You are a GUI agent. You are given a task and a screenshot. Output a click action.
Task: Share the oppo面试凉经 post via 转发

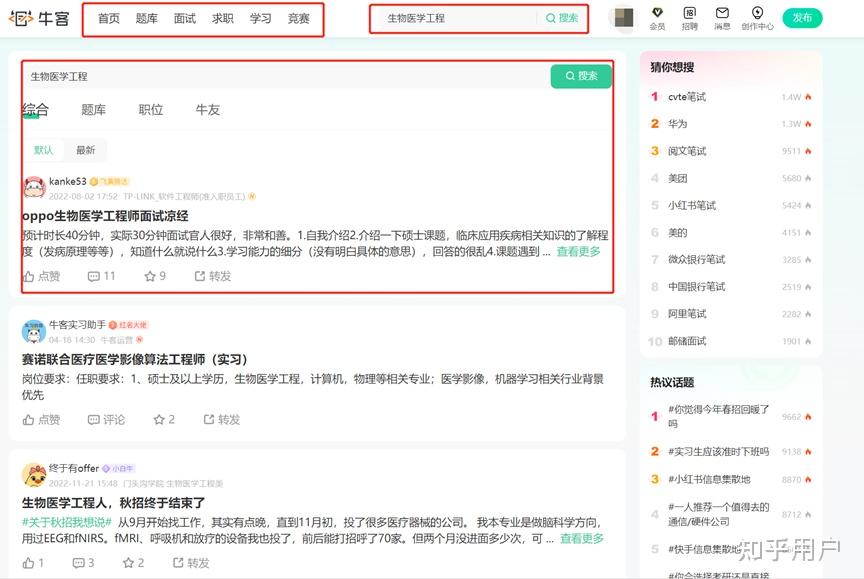coord(213,276)
